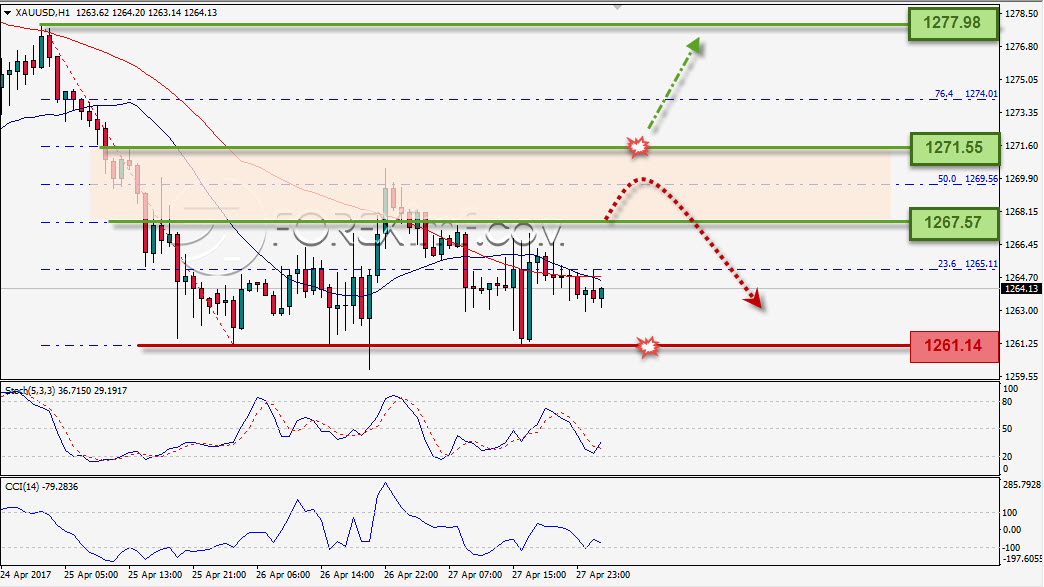
Task: Click time axis label 26 Apr 06:00
Action: click(283, 574)
